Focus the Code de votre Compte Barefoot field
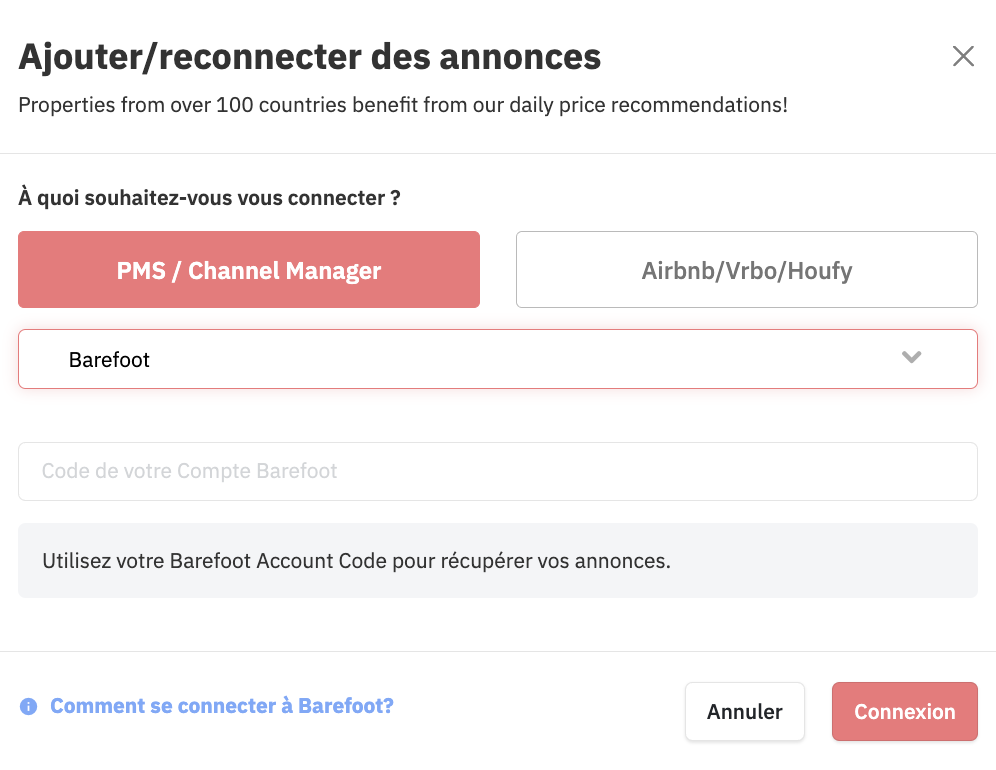 [498, 471]
